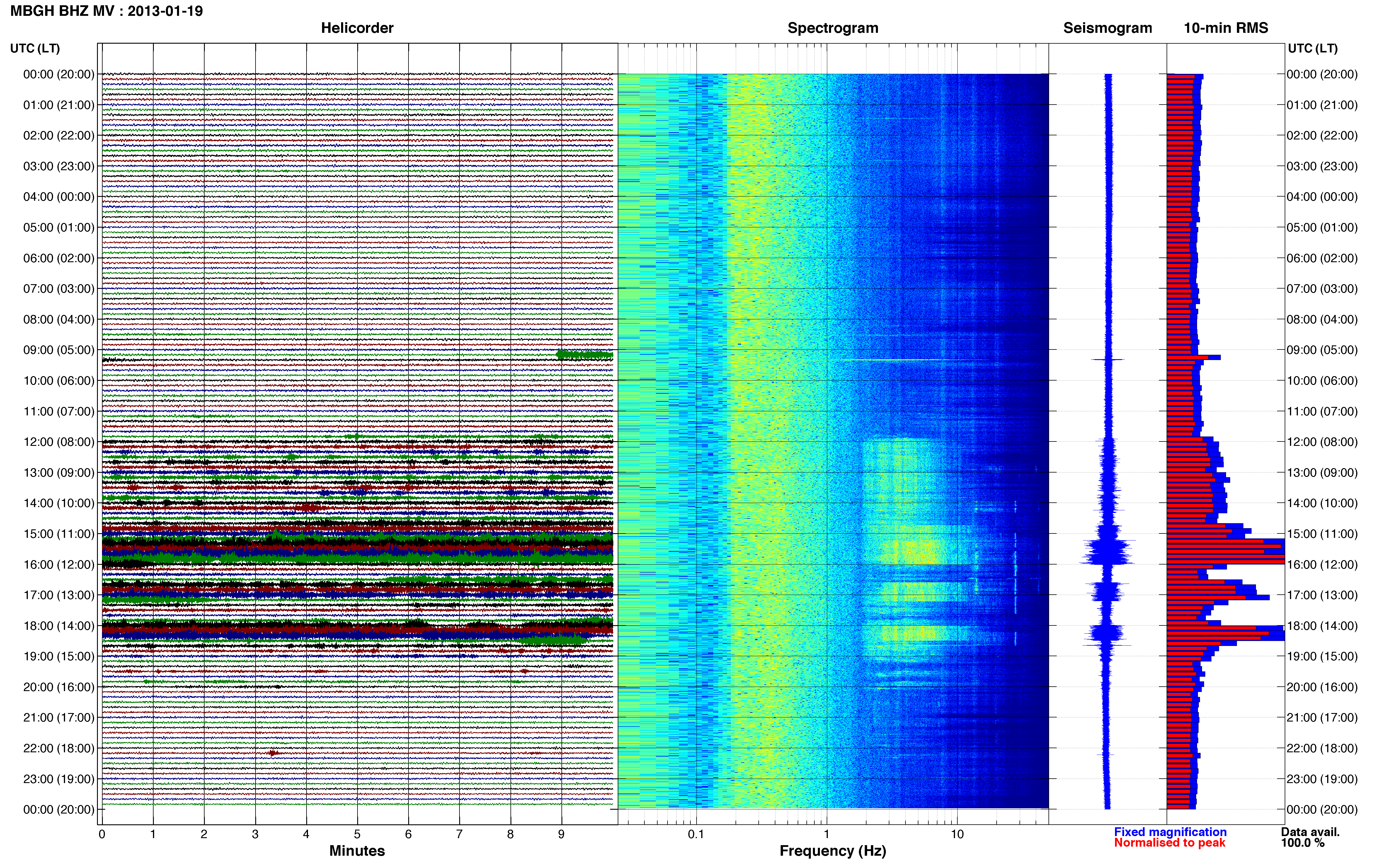Click the 'Normalised to peak' legend text
Screen dimensions: 1389x868
1169,843
